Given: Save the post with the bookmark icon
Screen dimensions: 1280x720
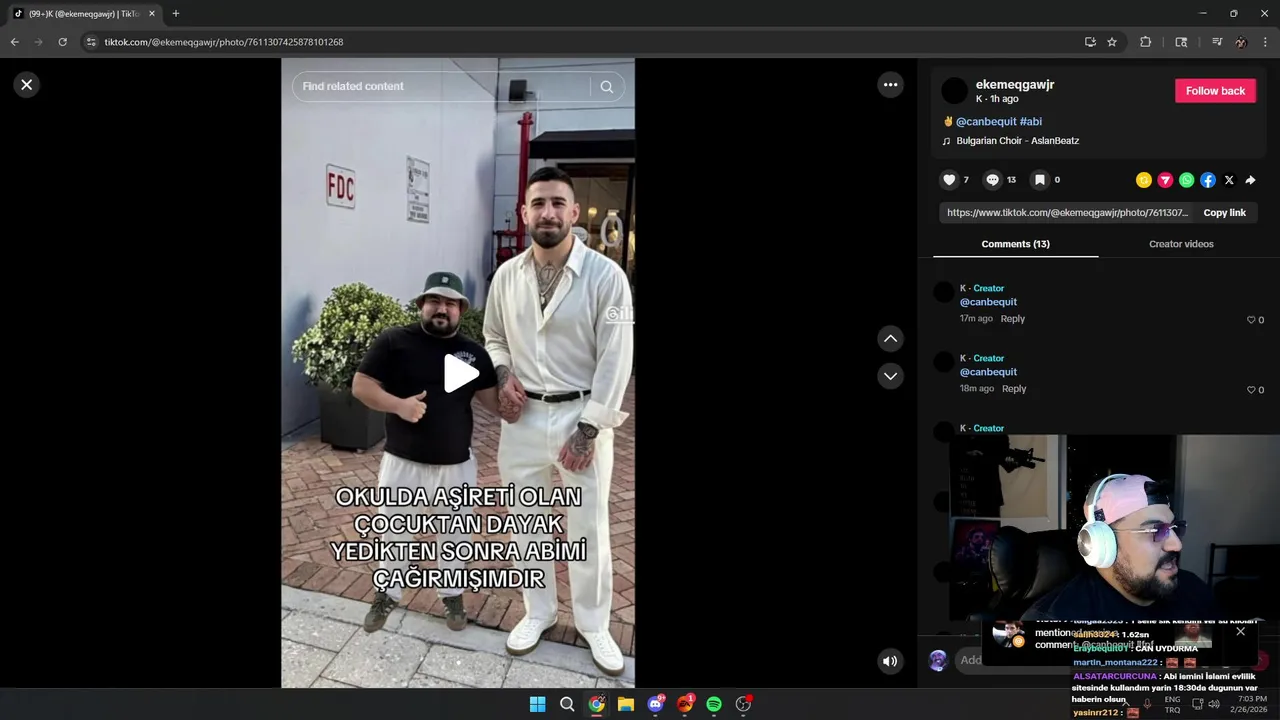Looking at the screenshot, I should [1040, 180].
